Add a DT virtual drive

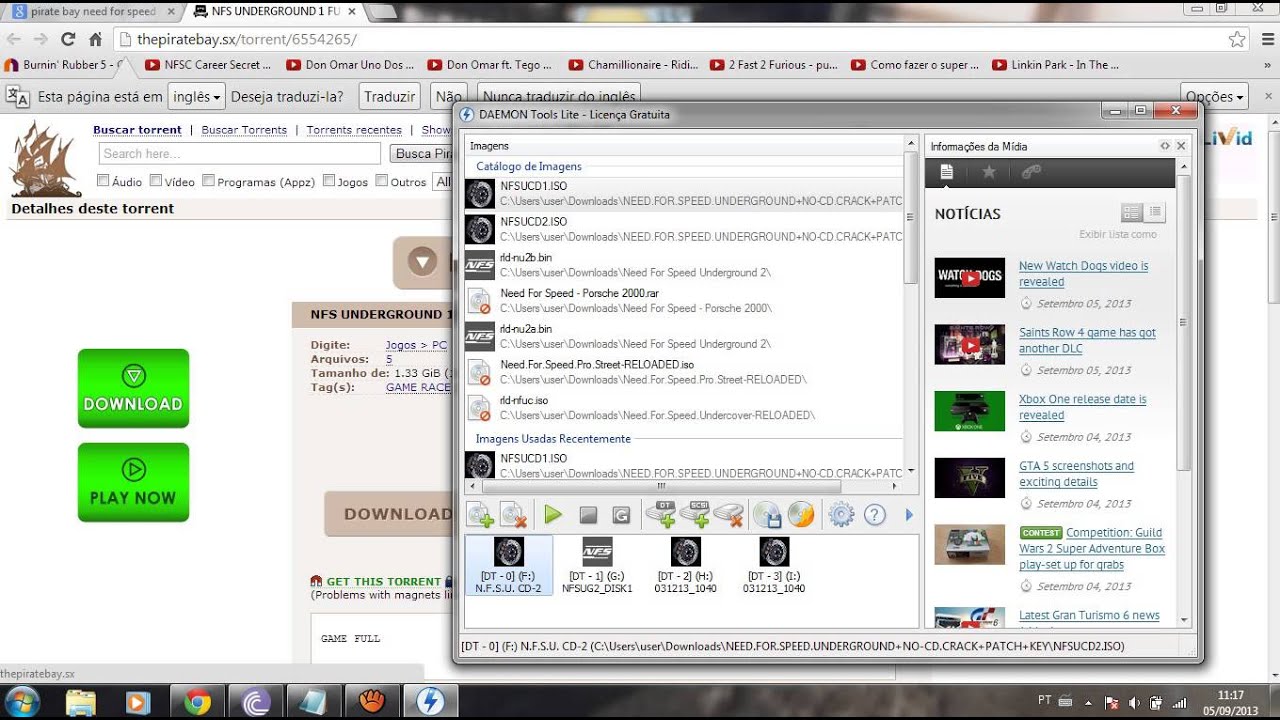(x=660, y=514)
